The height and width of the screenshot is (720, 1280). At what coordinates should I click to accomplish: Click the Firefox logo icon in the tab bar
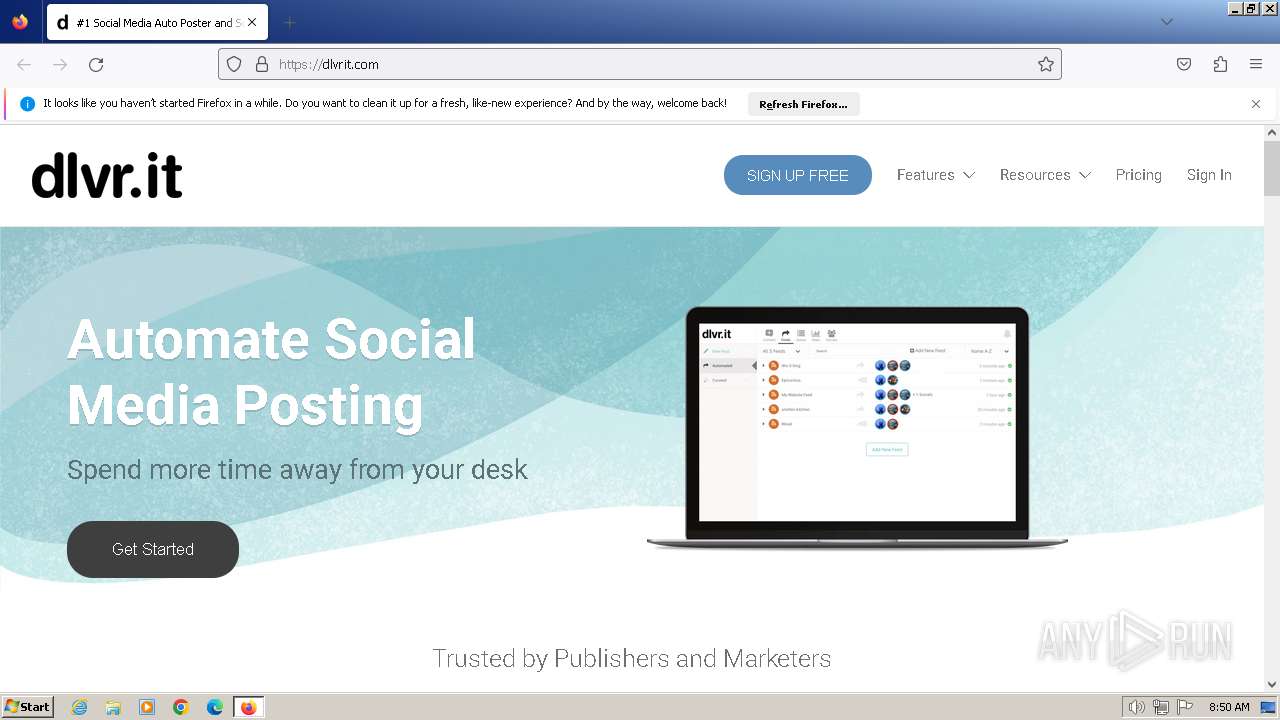[20, 22]
